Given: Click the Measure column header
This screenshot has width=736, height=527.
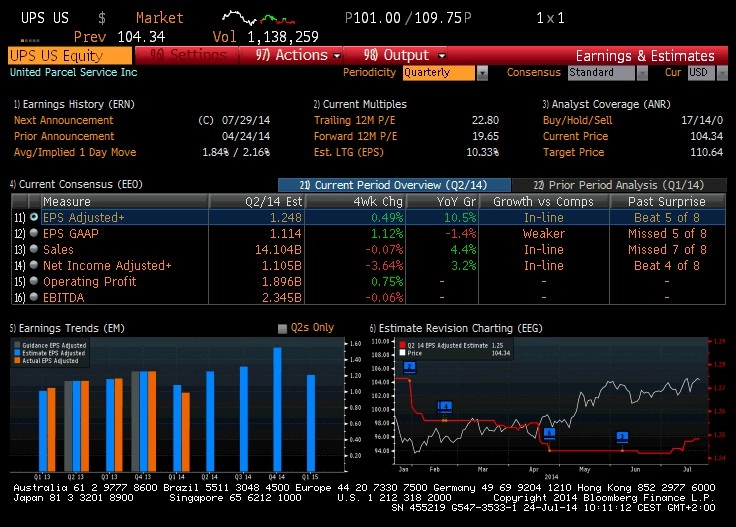Looking at the screenshot, I should point(125,201).
